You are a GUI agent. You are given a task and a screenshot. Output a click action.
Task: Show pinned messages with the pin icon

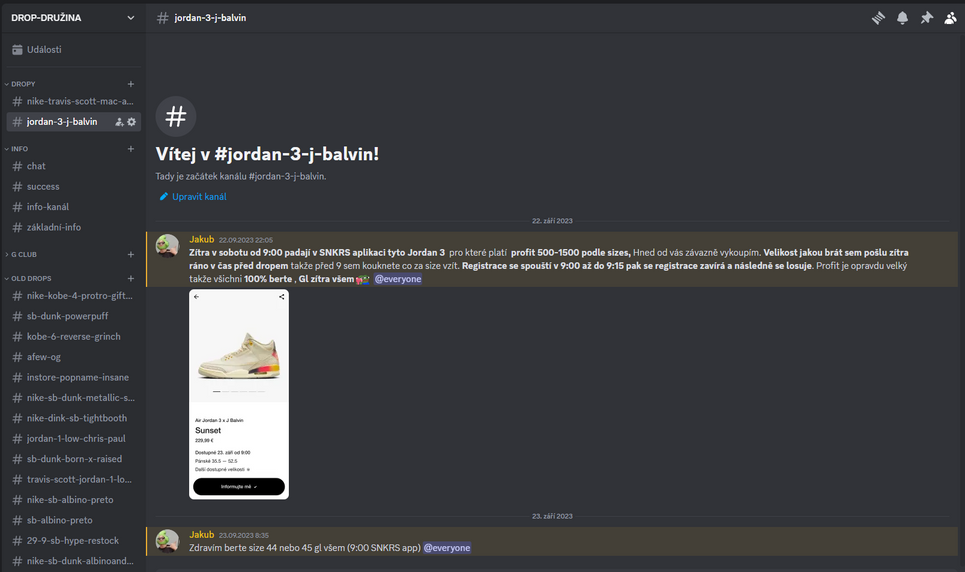tap(926, 18)
